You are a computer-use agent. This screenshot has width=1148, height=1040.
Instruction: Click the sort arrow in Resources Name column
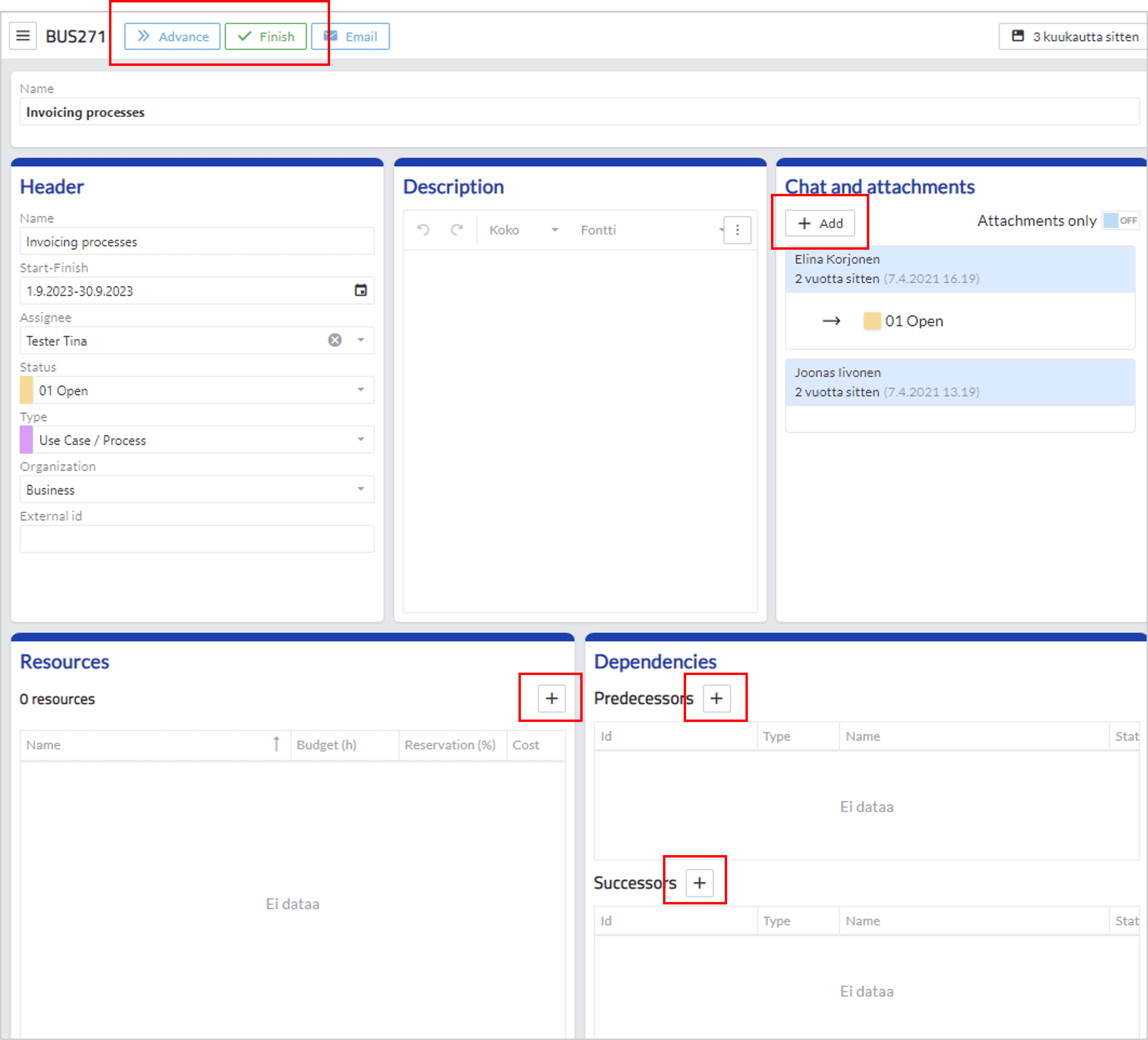tap(276, 744)
